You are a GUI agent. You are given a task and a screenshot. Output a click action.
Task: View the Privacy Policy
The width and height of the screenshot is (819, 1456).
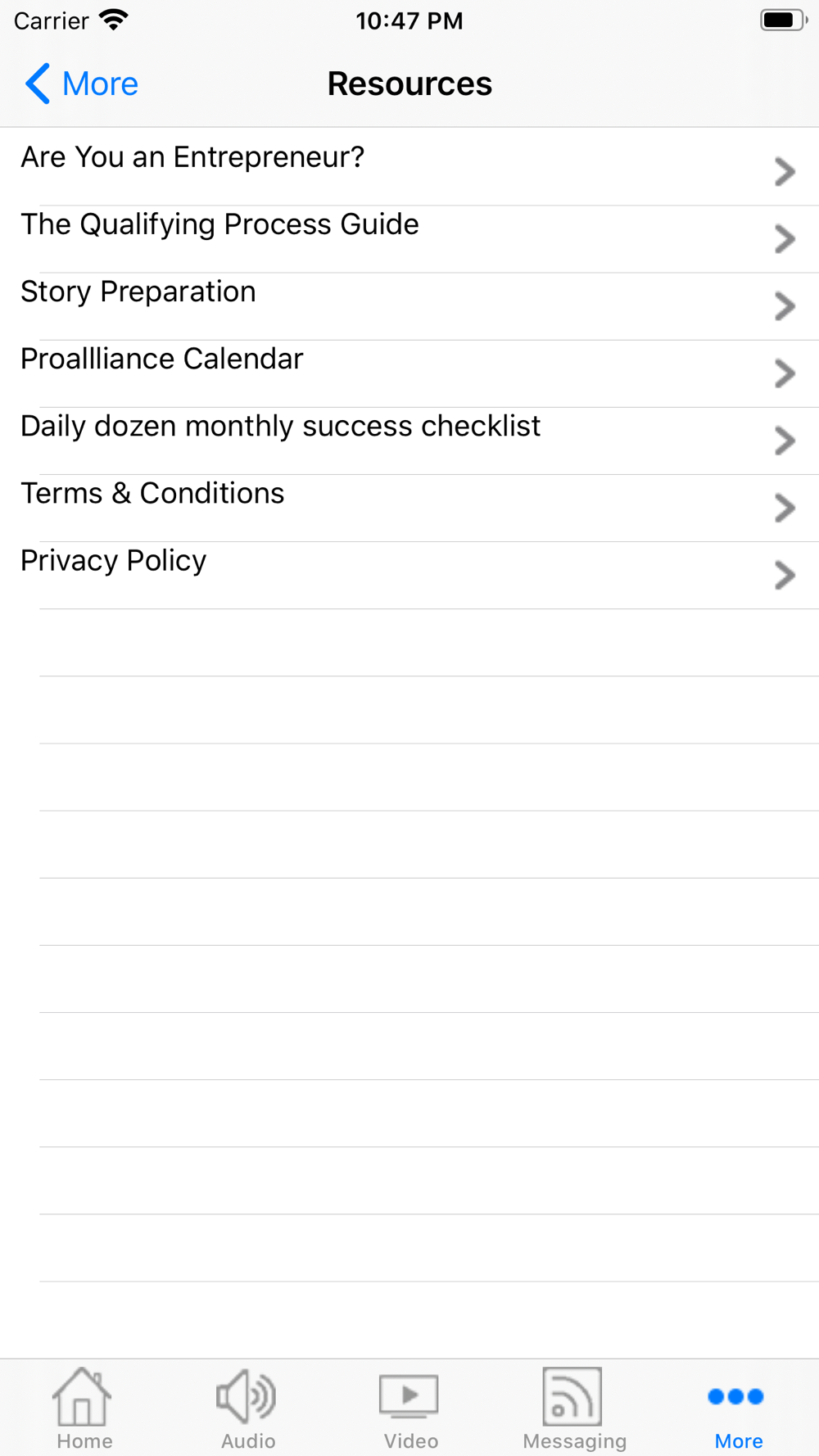tap(114, 561)
